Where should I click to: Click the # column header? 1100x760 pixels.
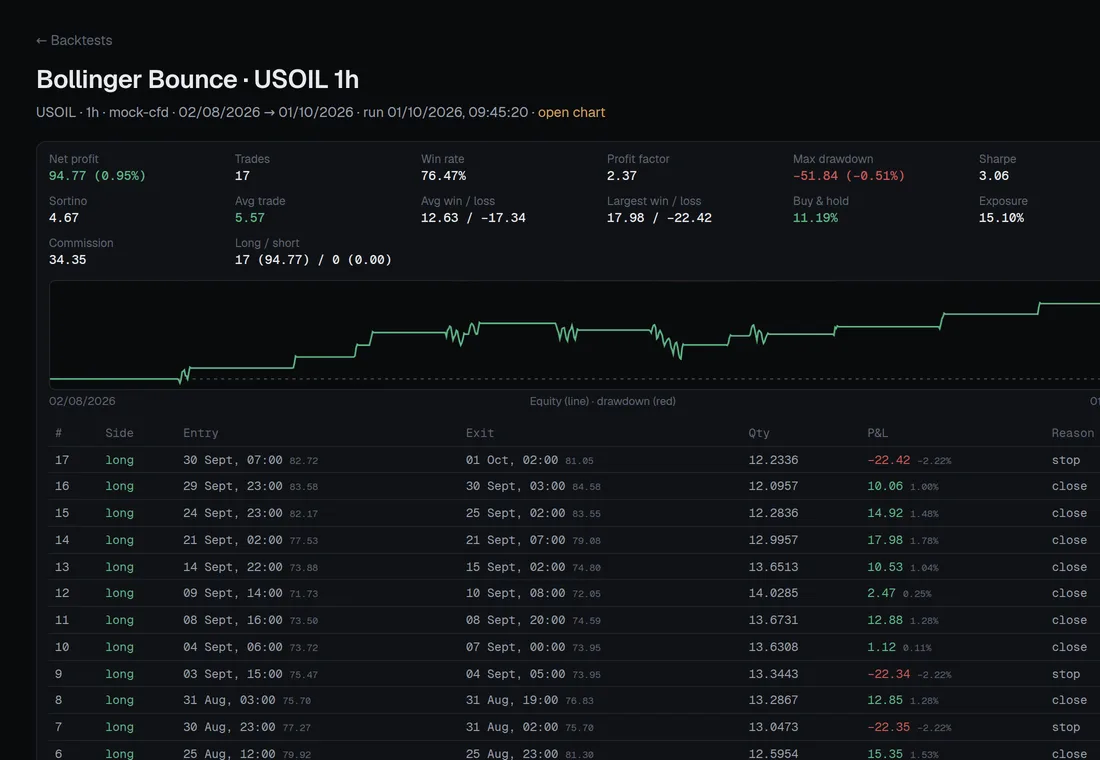[58, 433]
